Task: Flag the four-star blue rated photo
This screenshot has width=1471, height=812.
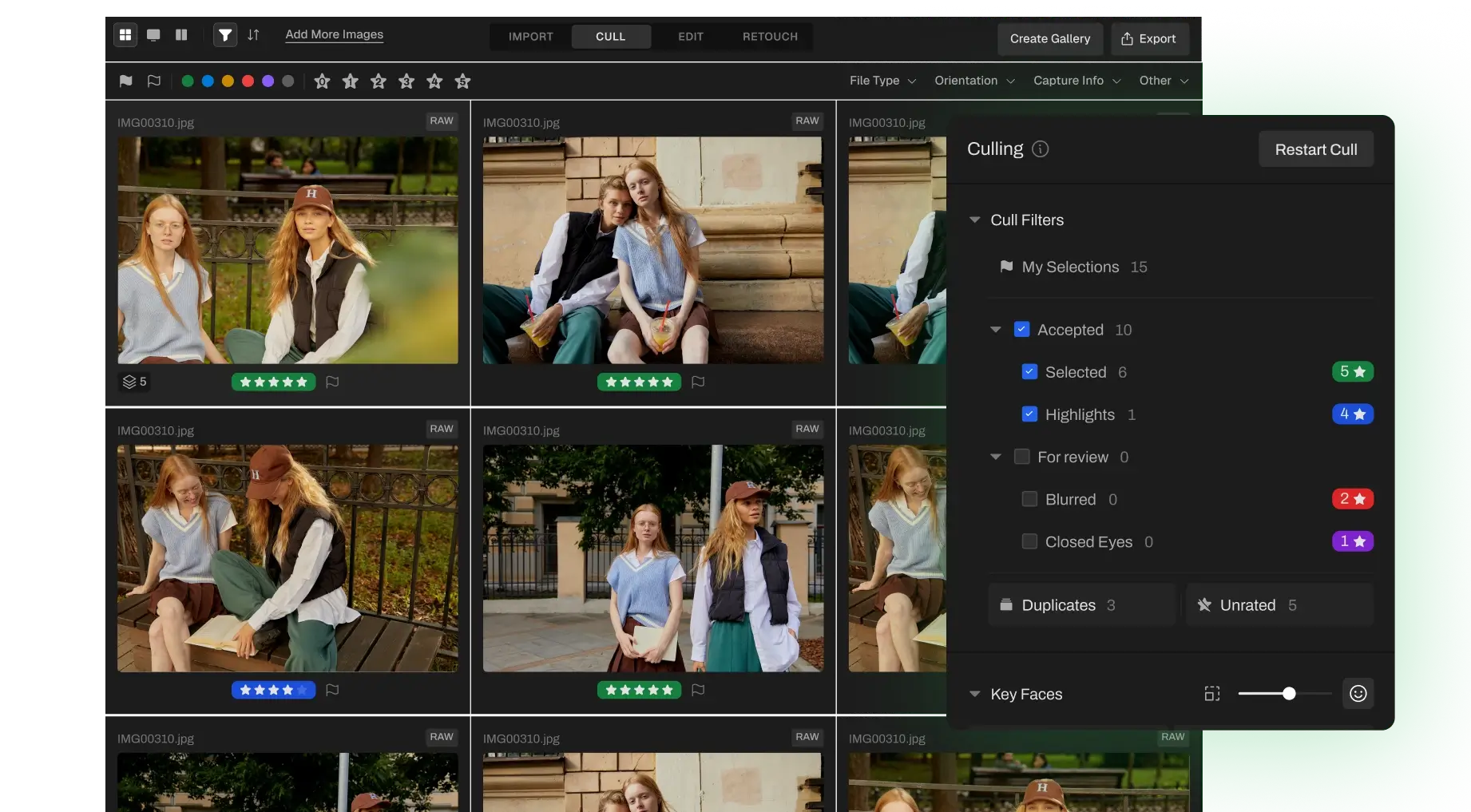Action: (332, 690)
